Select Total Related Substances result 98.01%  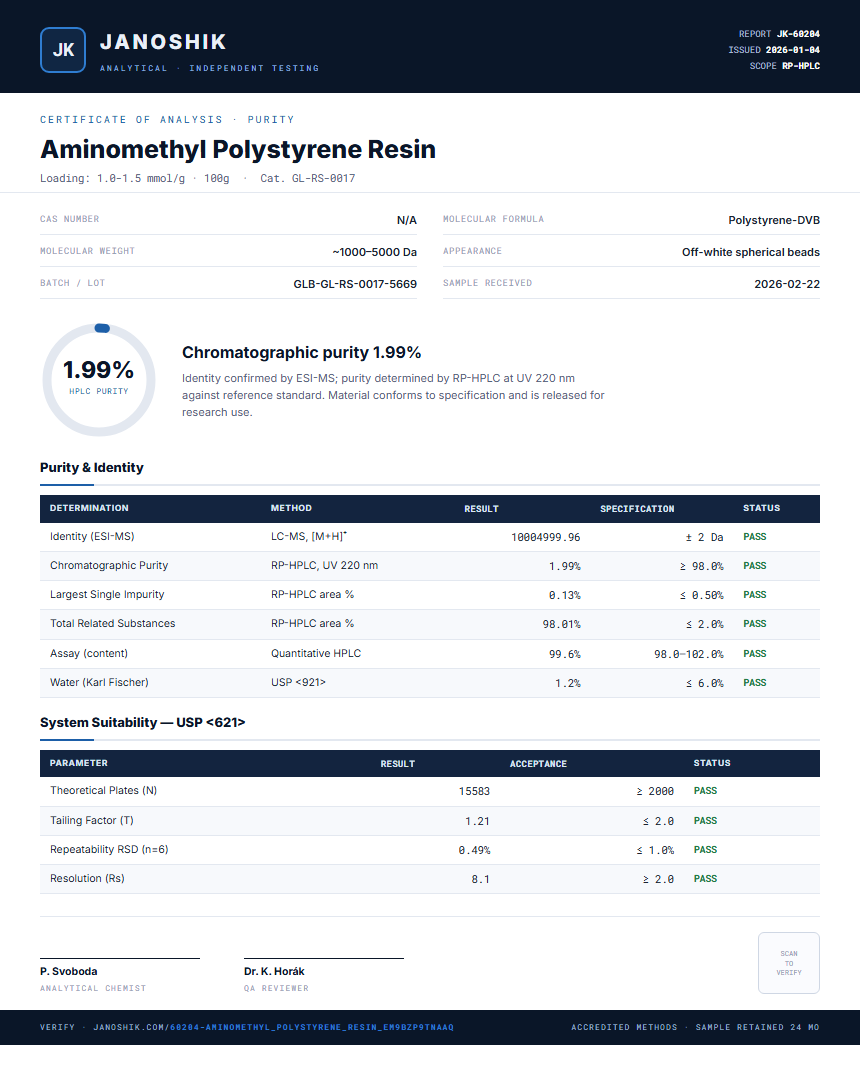561,624
